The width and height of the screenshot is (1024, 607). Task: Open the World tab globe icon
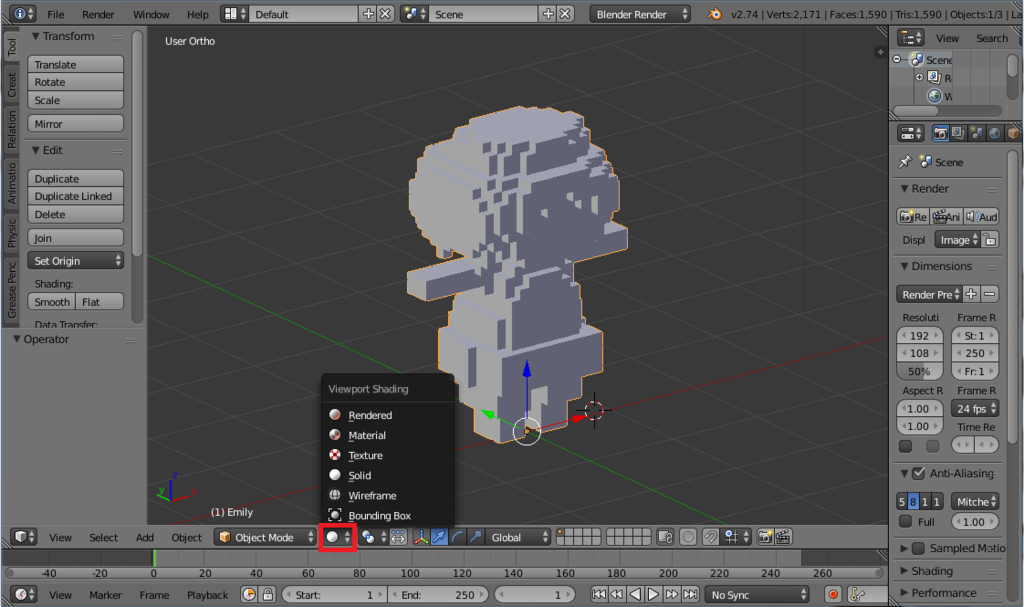(x=995, y=133)
